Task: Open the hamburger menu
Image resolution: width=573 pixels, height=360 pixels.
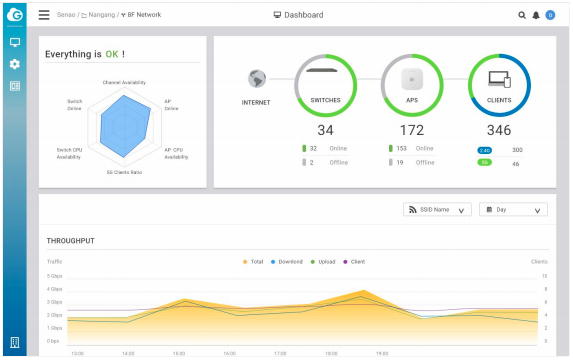Action: (44, 15)
